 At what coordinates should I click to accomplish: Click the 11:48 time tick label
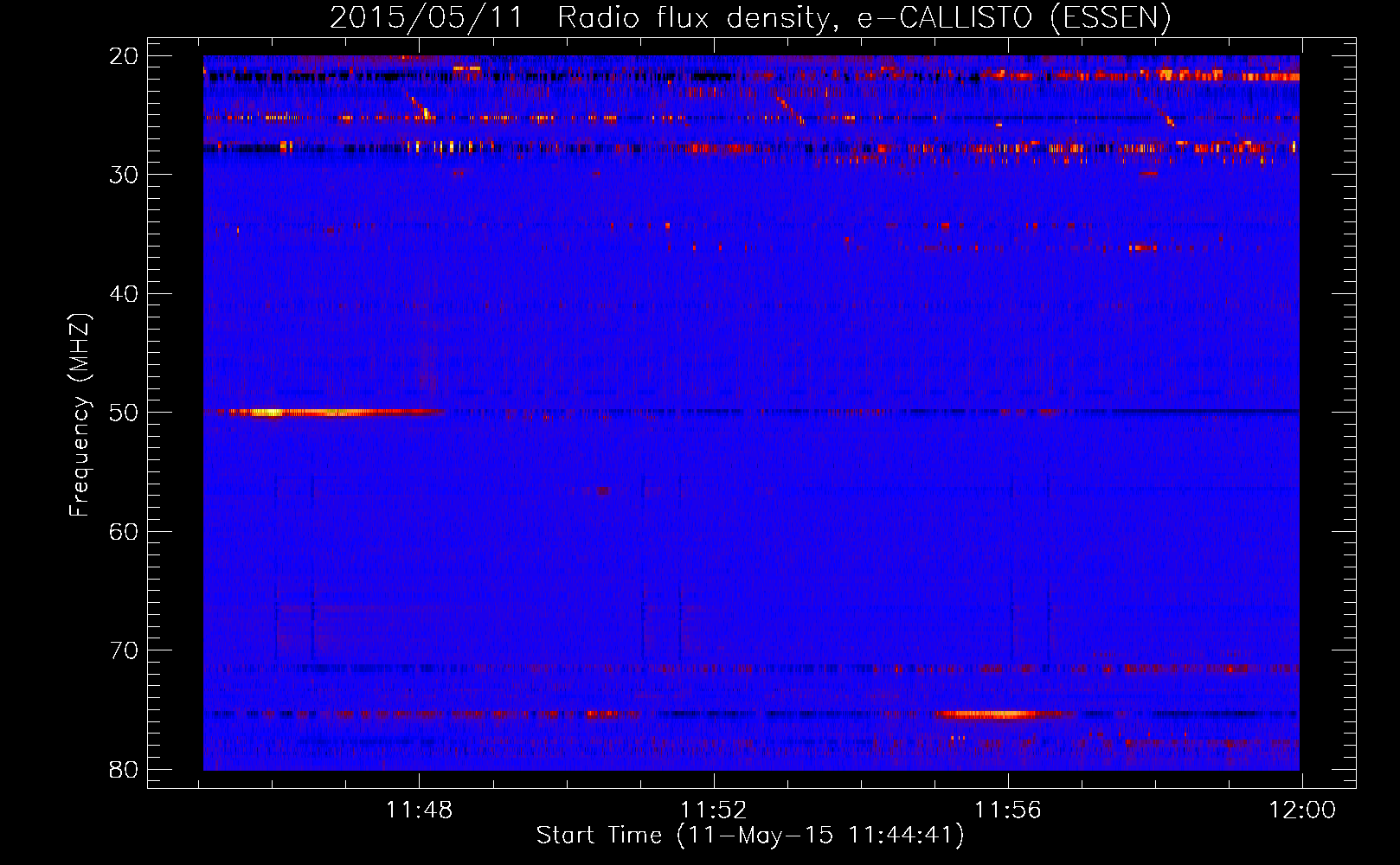pos(419,811)
